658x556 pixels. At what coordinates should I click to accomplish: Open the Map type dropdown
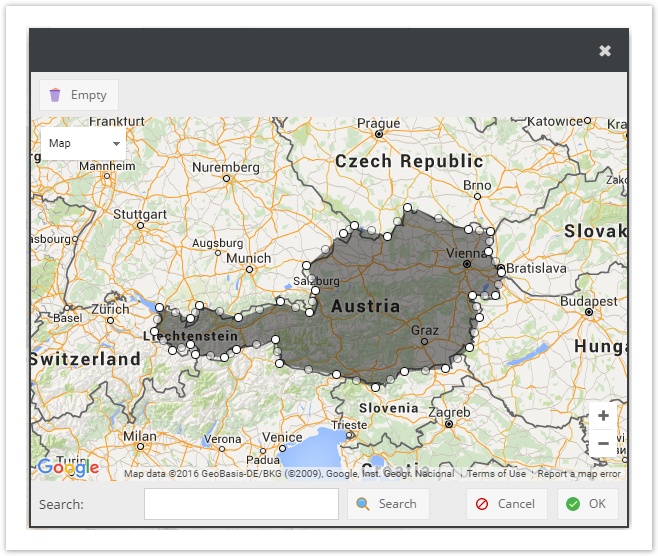(84, 143)
